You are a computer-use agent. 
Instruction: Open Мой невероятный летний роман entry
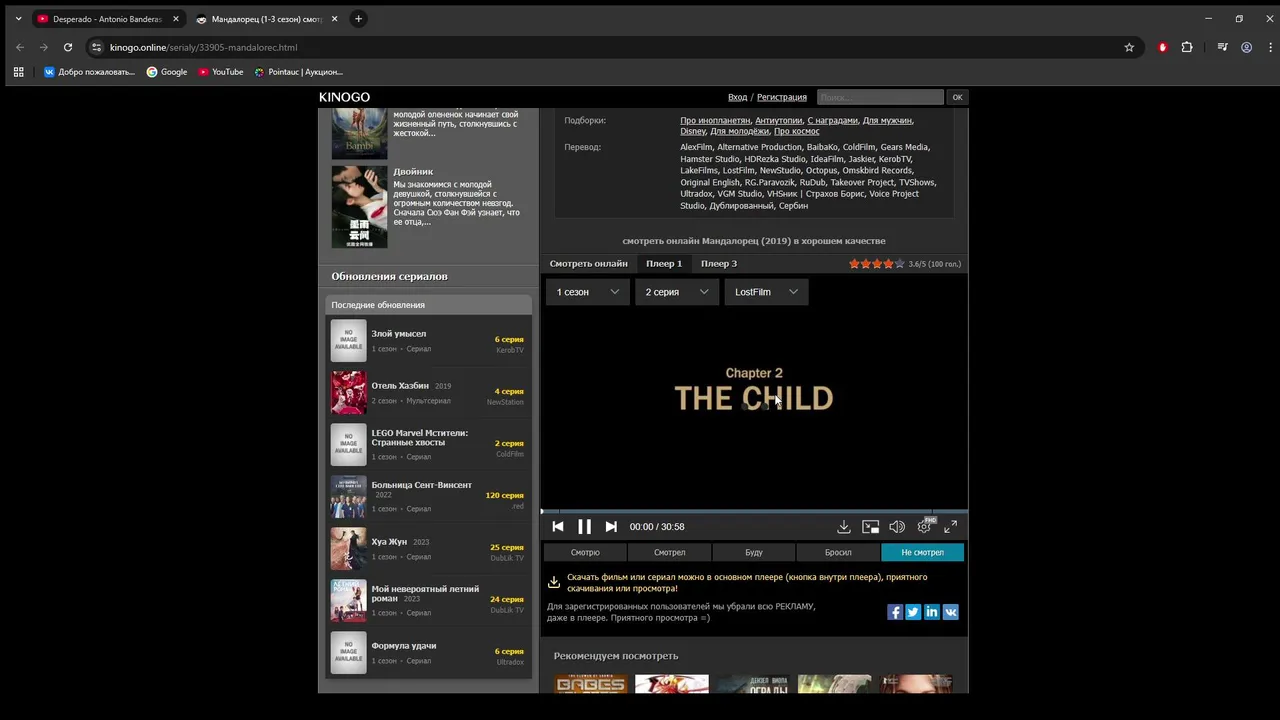coord(429,601)
